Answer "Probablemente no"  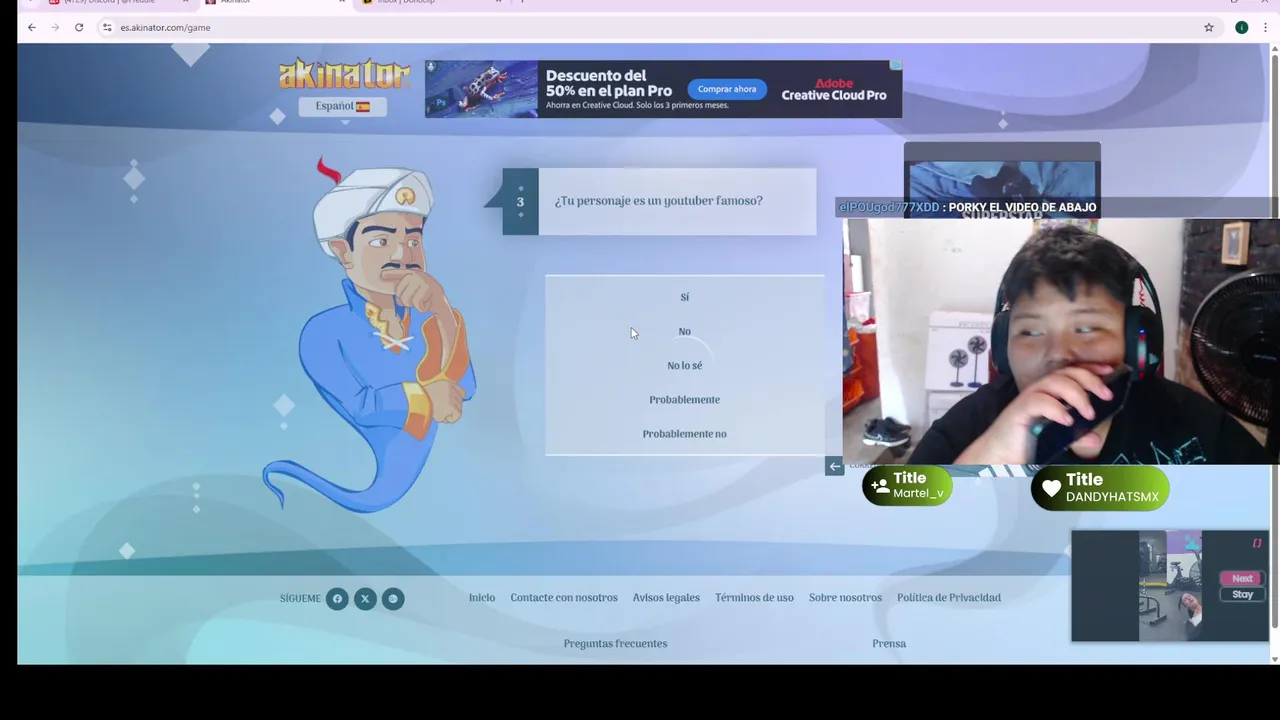pos(684,433)
